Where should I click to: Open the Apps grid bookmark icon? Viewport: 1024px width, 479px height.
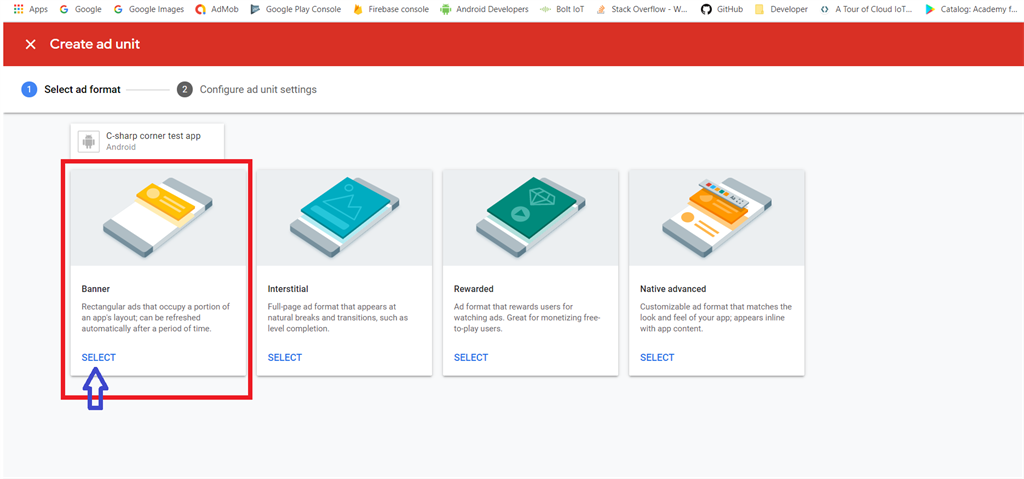18,9
